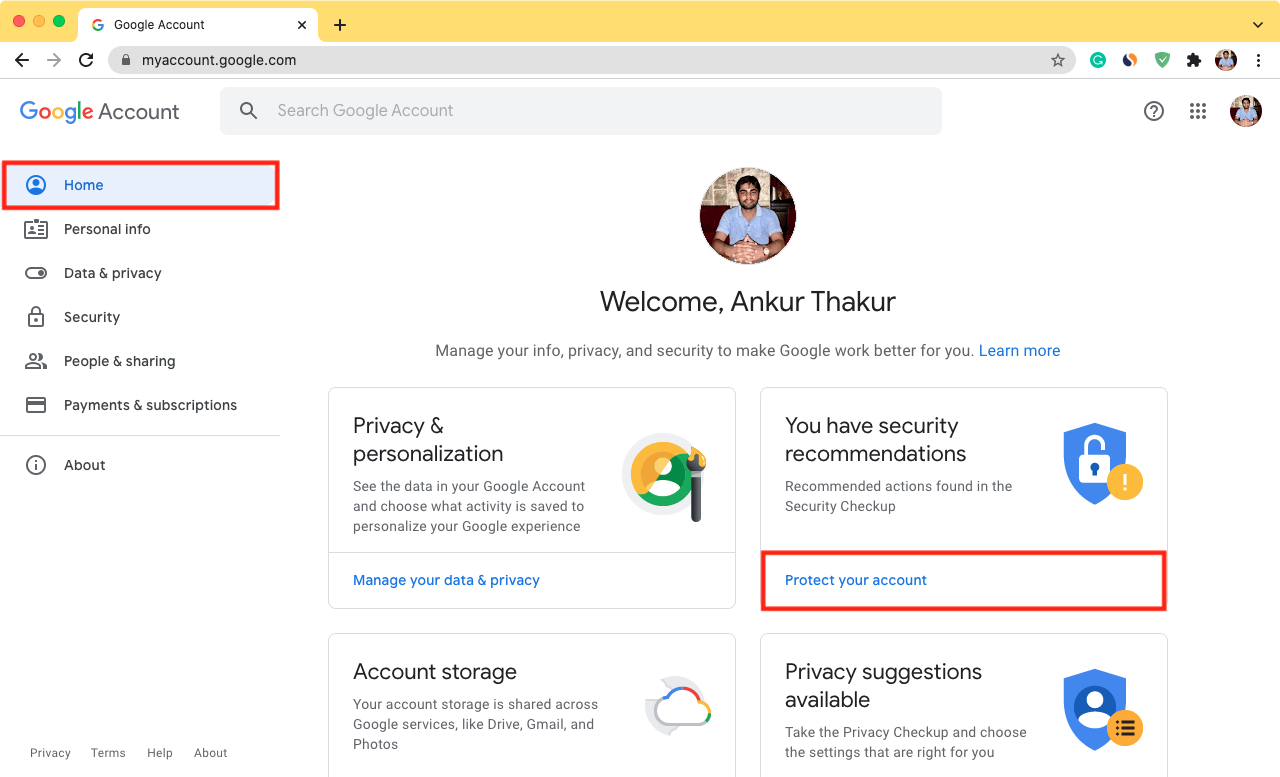Click the security shield warning illustration
This screenshot has width=1280, height=777.
1102,463
